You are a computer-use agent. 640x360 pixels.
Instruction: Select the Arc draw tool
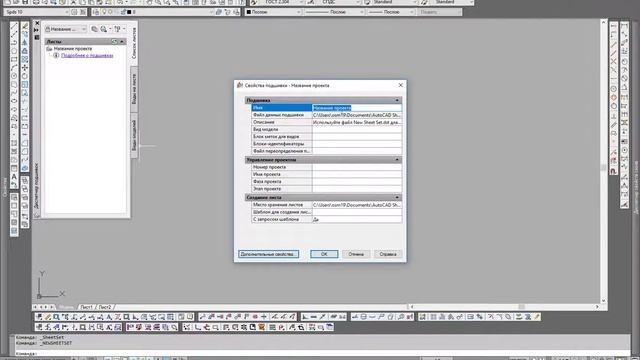[x=14, y=68]
